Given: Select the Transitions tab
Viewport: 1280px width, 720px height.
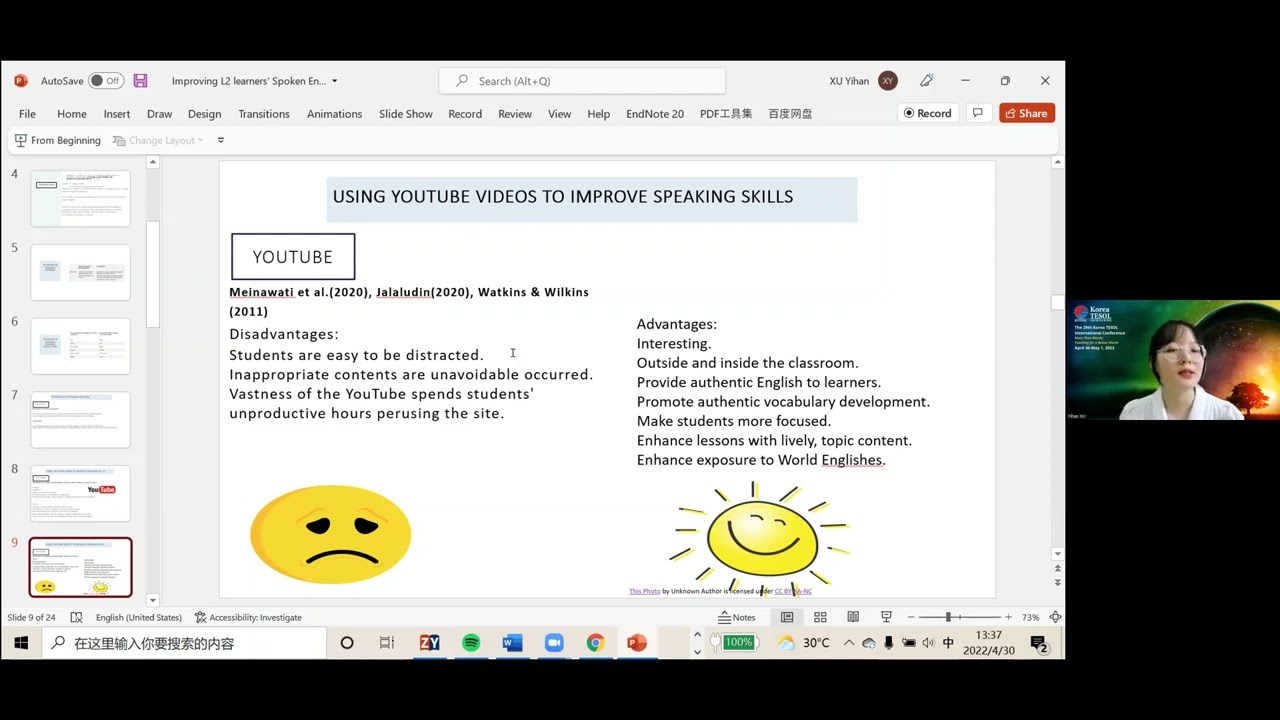Looking at the screenshot, I should click(264, 113).
